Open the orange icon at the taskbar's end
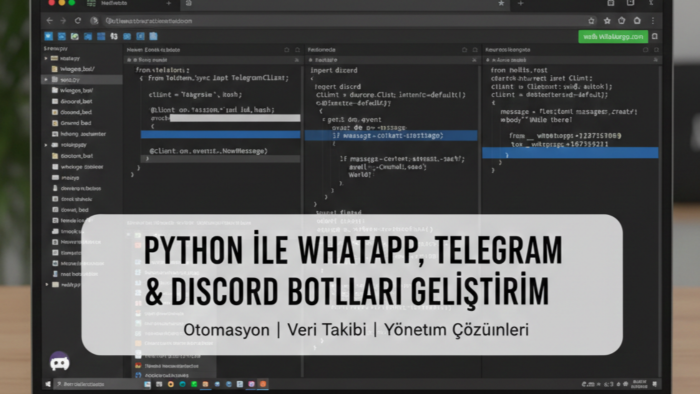700x394 pixels. 263,384
